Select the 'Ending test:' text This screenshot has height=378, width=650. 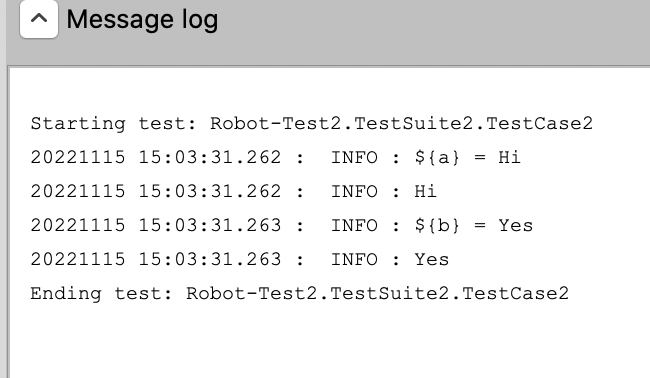[x=102, y=293]
